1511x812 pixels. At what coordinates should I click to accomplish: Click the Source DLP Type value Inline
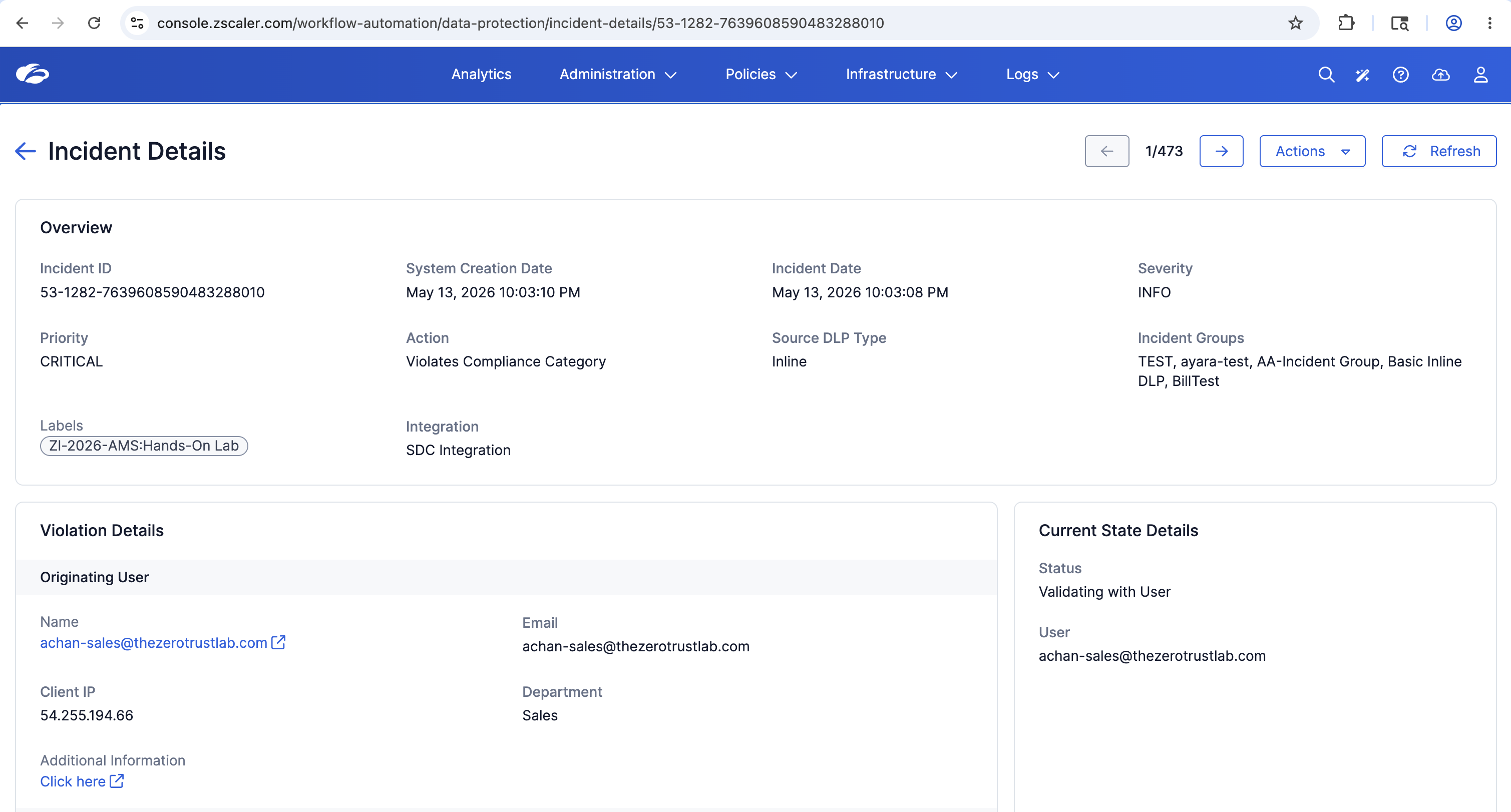point(789,361)
